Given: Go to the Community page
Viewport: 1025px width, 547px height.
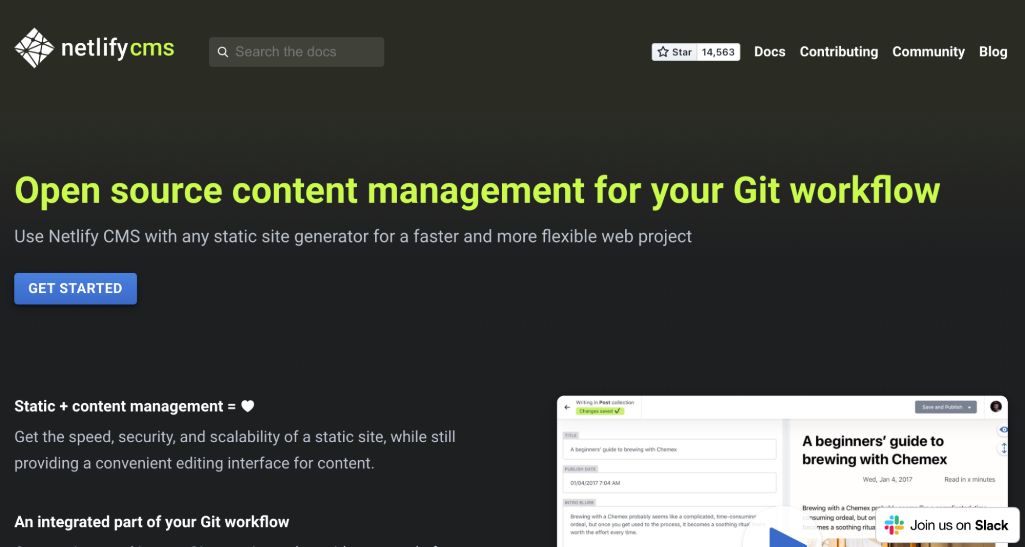Looking at the screenshot, I should click(x=928, y=52).
